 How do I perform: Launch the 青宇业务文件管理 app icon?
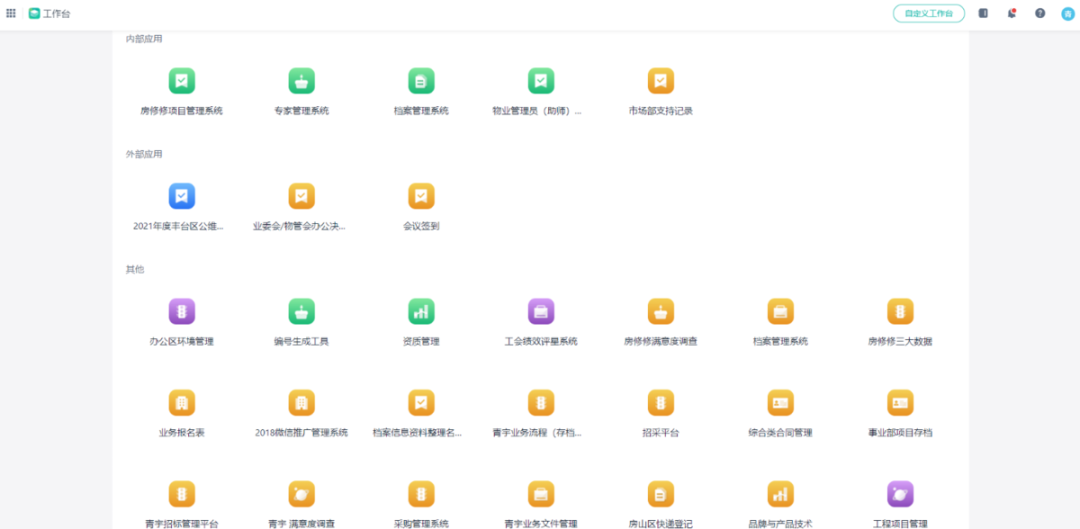pyautogui.click(x=541, y=493)
